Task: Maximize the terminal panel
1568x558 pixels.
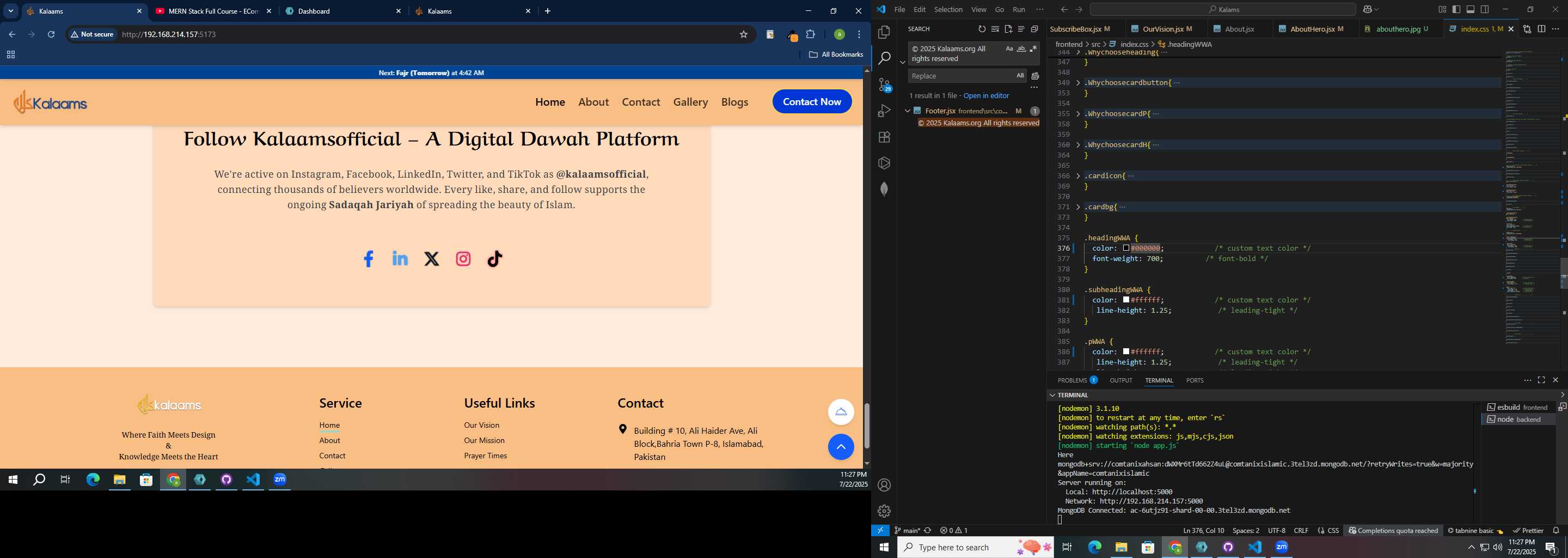Action: point(1541,380)
